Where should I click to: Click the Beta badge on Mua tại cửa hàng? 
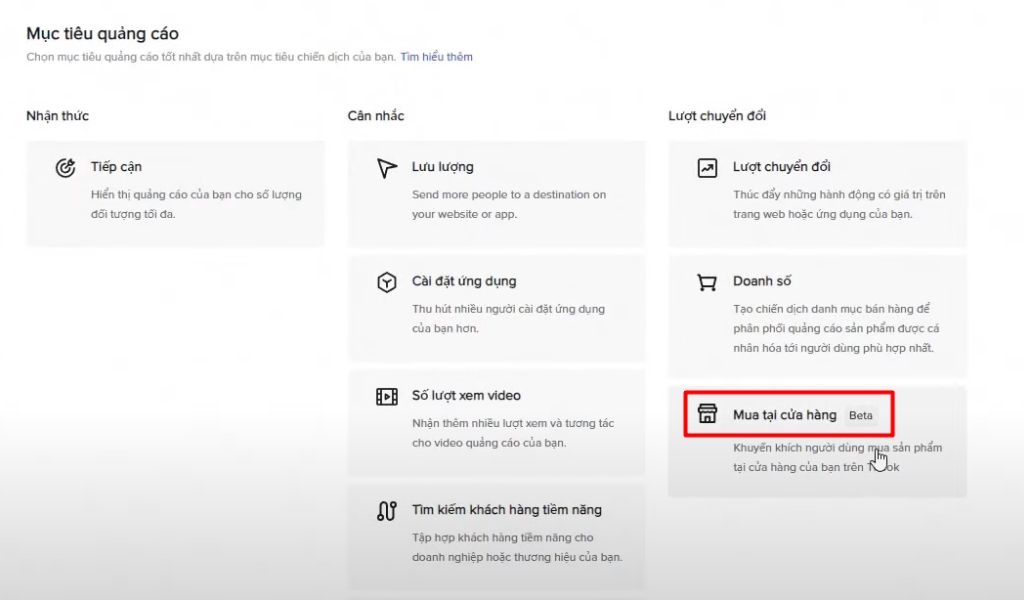point(861,415)
